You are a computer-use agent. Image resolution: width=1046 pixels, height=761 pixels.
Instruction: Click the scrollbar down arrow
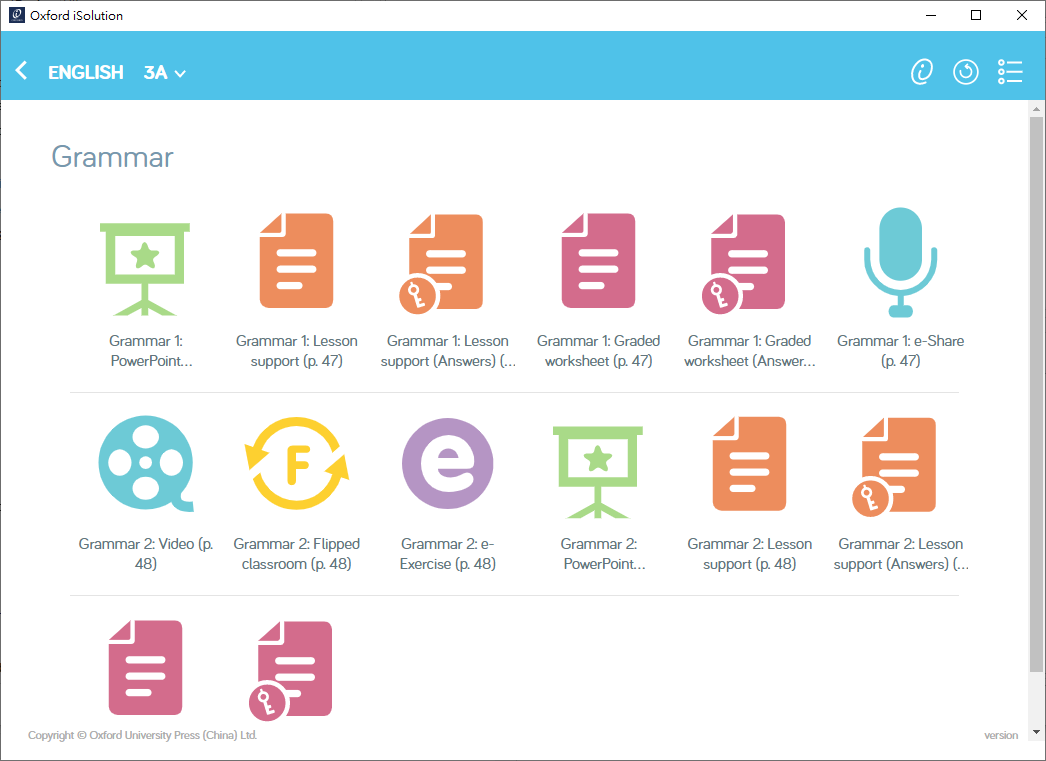click(1035, 732)
